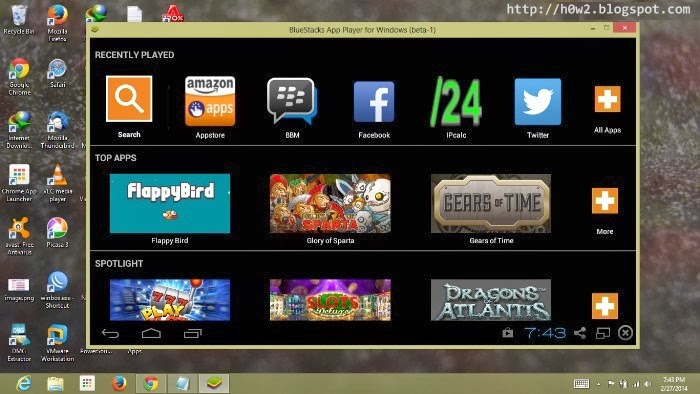The height and width of the screenshot is (394, 700).
Task: Open the Search app in BlueStacks
Action: point(129,99)
